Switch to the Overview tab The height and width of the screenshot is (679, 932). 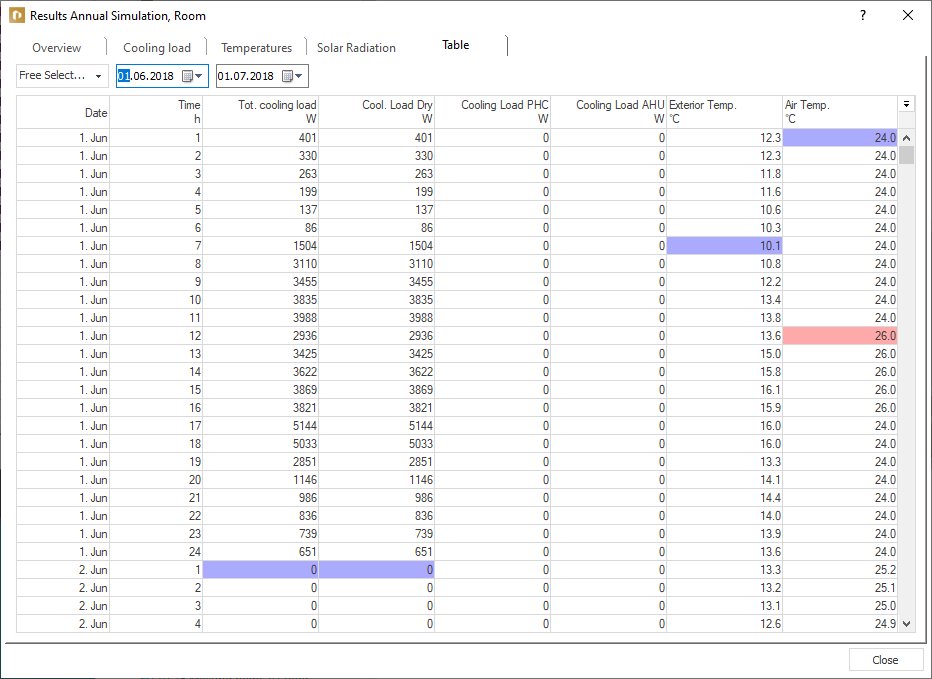coord(56,48)
